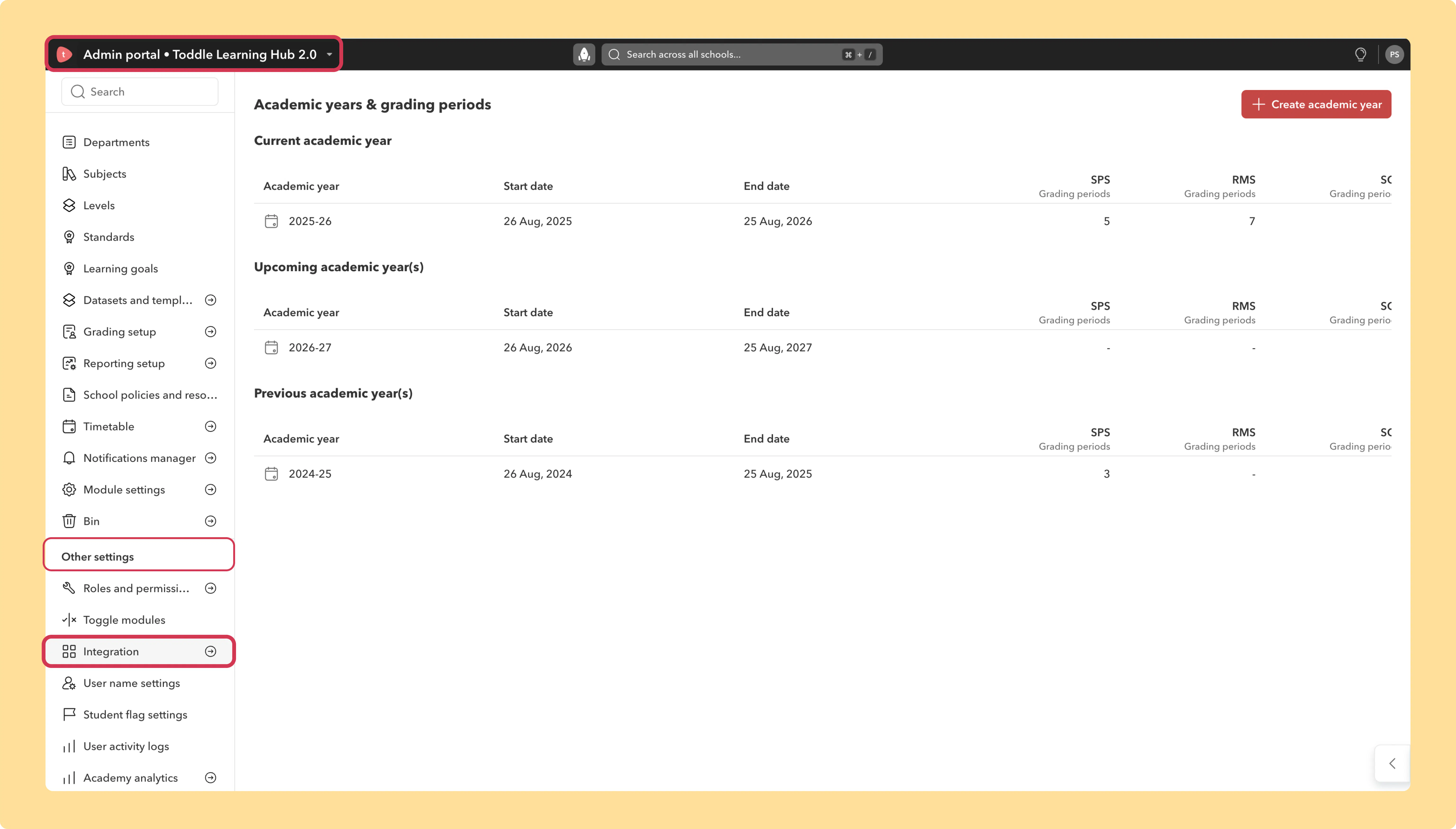Screen dimensions: 1456x829
Task: Click the Module settings gear icon
Action: click(69, 490)
